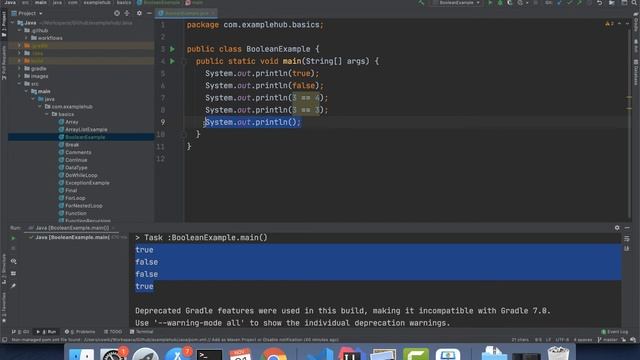Open Run panel settings gear
Image resolution: width=640 pixels, height=360 pixels.
[617, 228]
